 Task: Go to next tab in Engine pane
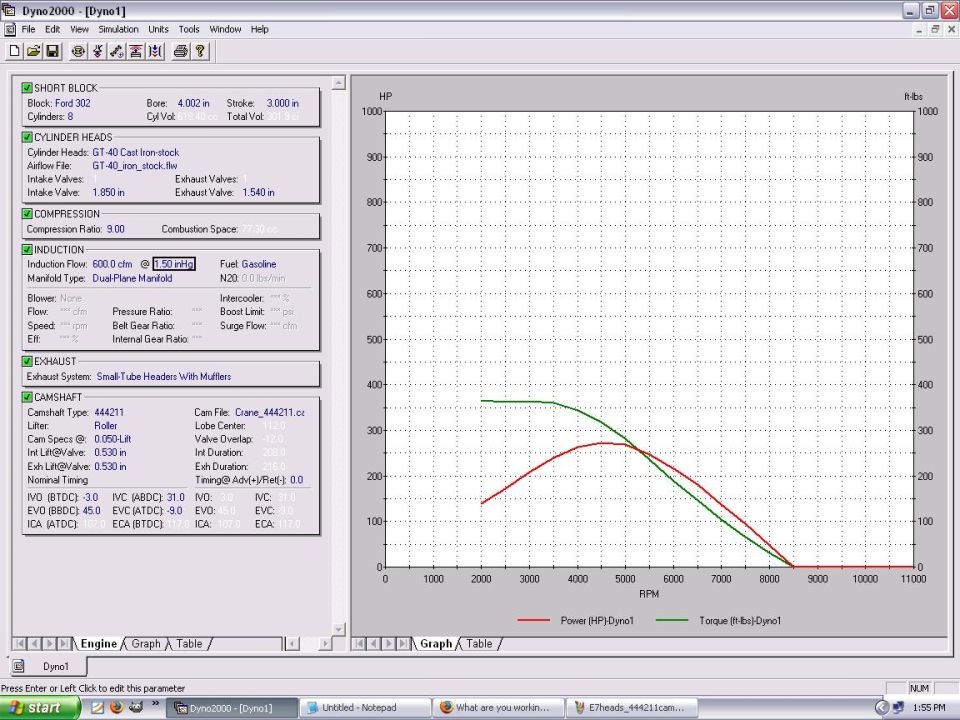tap(49, 643)
